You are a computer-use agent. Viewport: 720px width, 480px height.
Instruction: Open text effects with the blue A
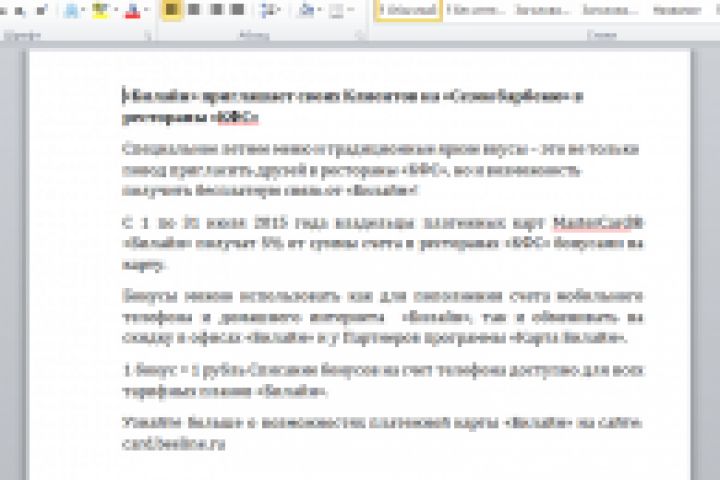point(71,10)
